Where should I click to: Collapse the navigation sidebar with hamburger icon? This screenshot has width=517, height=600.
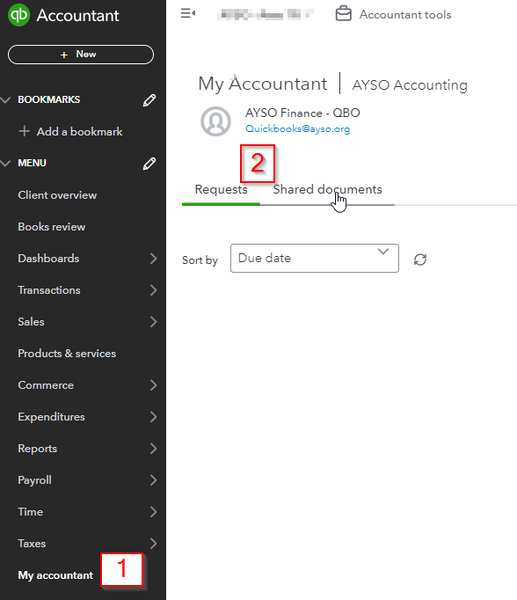pyautogui.click(x=188, y=14)
